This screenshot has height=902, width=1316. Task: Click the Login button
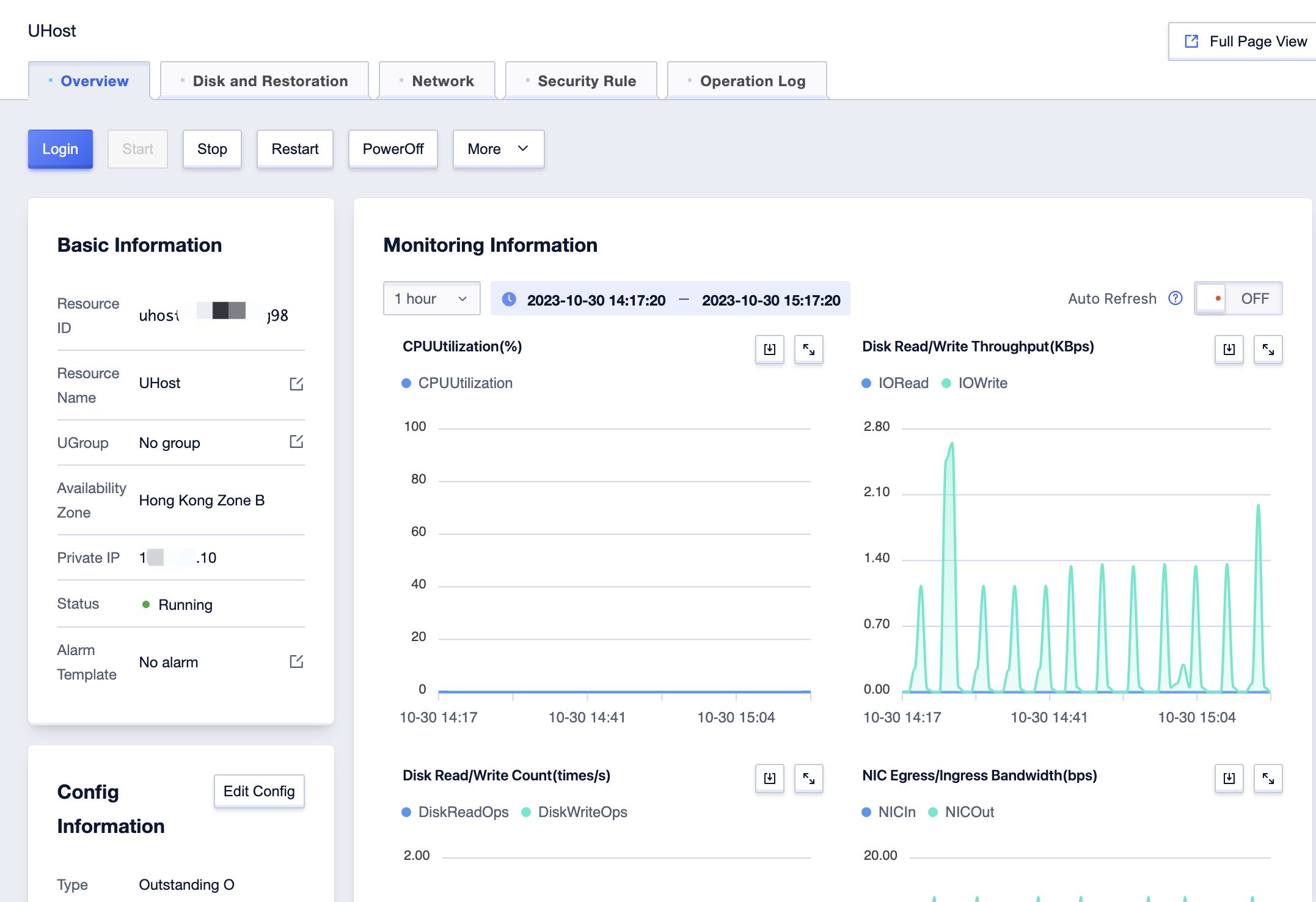click(60, 149)
